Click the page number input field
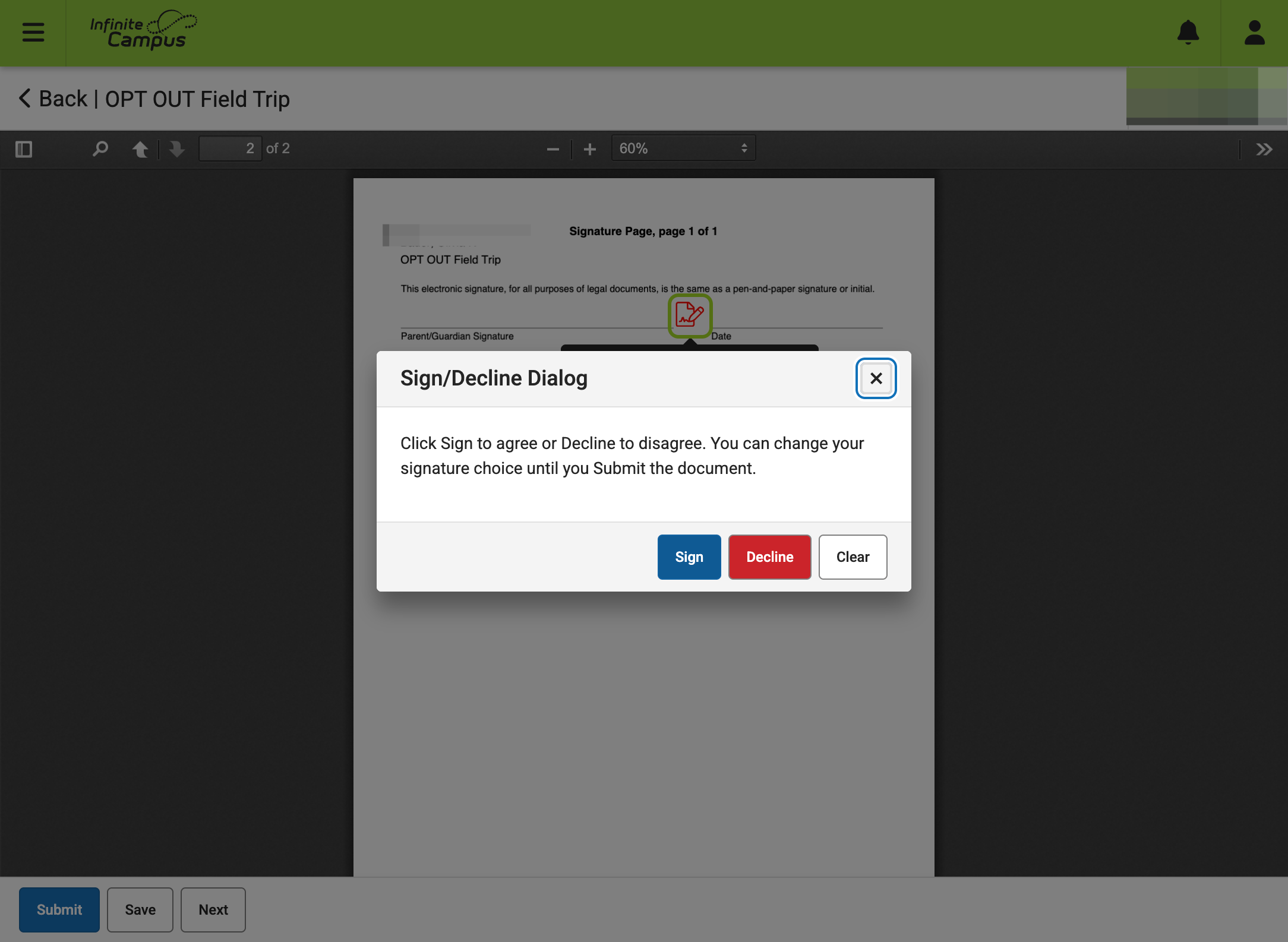Screen dimensions: 1288x942 point(230,148)
